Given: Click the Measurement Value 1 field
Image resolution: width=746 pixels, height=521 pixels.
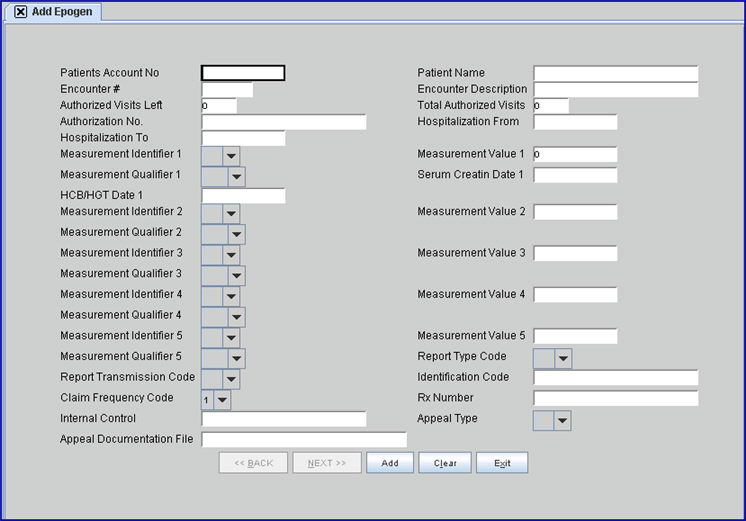Looking at the screenshot, I should (575, 154).
